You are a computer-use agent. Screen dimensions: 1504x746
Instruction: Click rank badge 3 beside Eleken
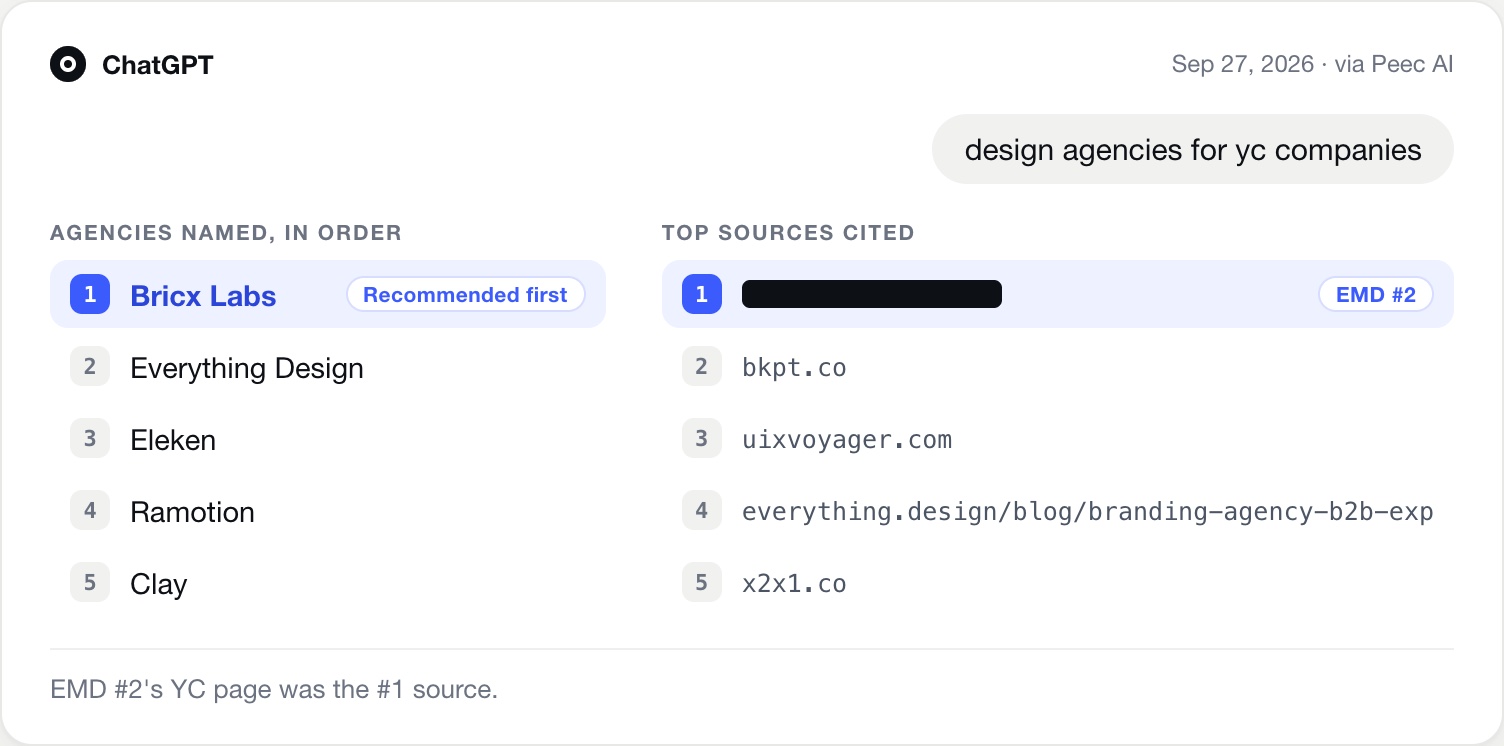click(90, 439)
